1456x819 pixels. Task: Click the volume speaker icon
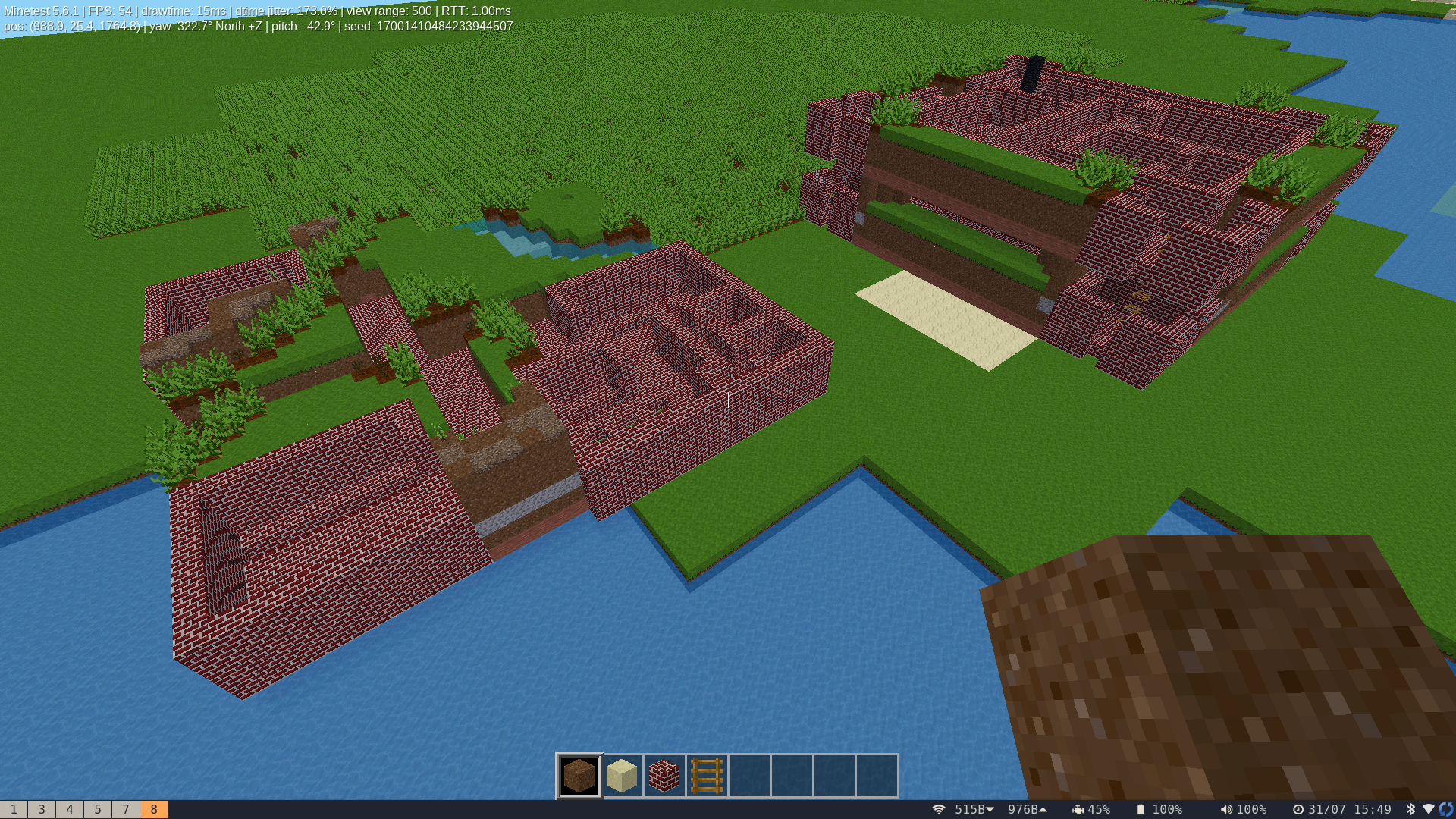(x=1225, y=809)
